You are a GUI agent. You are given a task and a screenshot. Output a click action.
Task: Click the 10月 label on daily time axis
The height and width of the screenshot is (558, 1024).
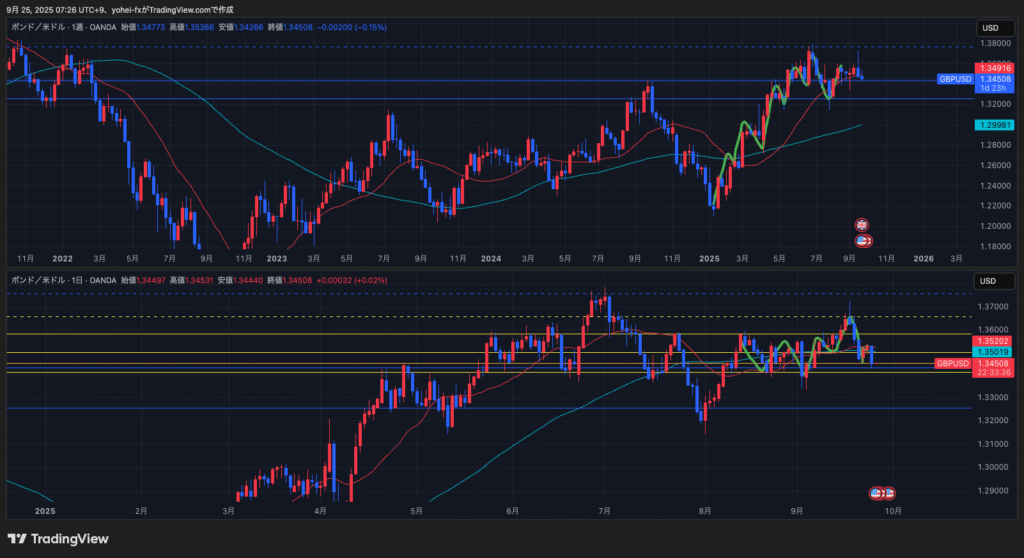(x=894, y=510)
